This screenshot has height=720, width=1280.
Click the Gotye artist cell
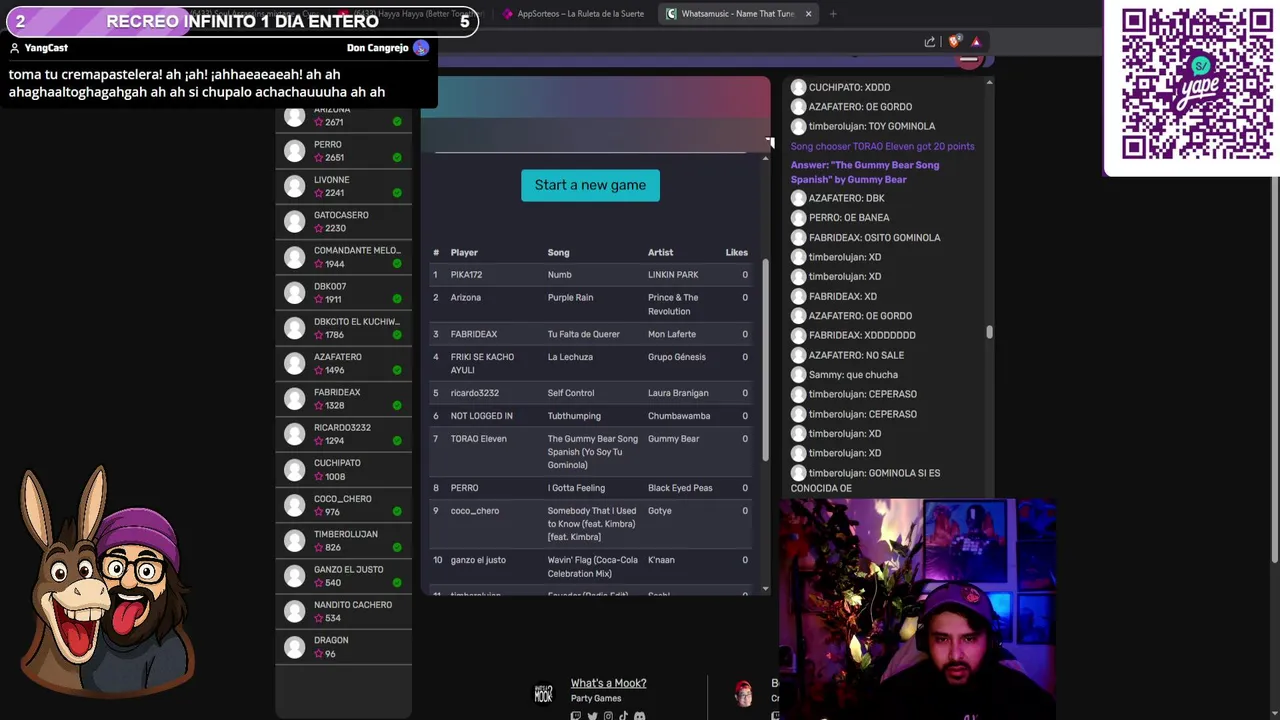click(x=660, y=511)
